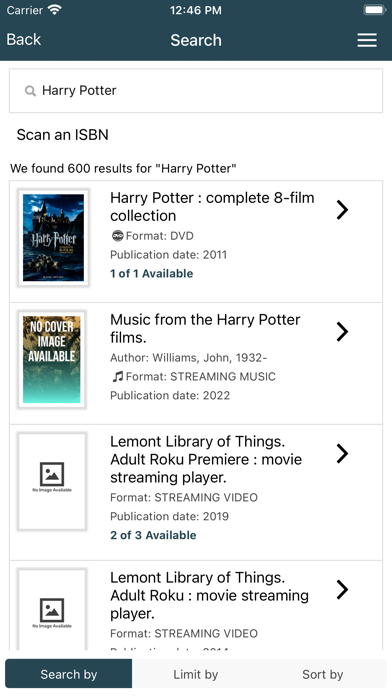The height and width of the screenshot is (696, 392).
Task: Tap the 2 of 3 Available link
Action: point(153,535)
